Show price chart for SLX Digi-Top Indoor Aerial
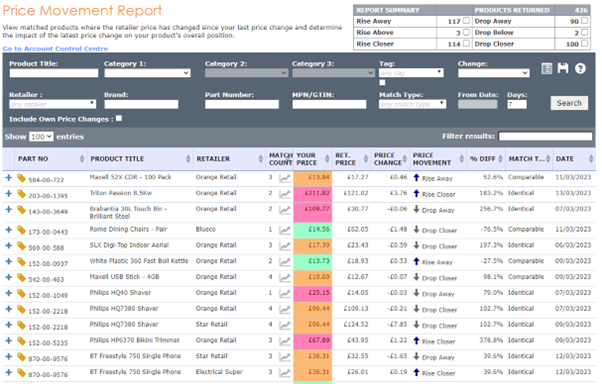This screenshot has height=384, width=602. (x=284, y=246)
